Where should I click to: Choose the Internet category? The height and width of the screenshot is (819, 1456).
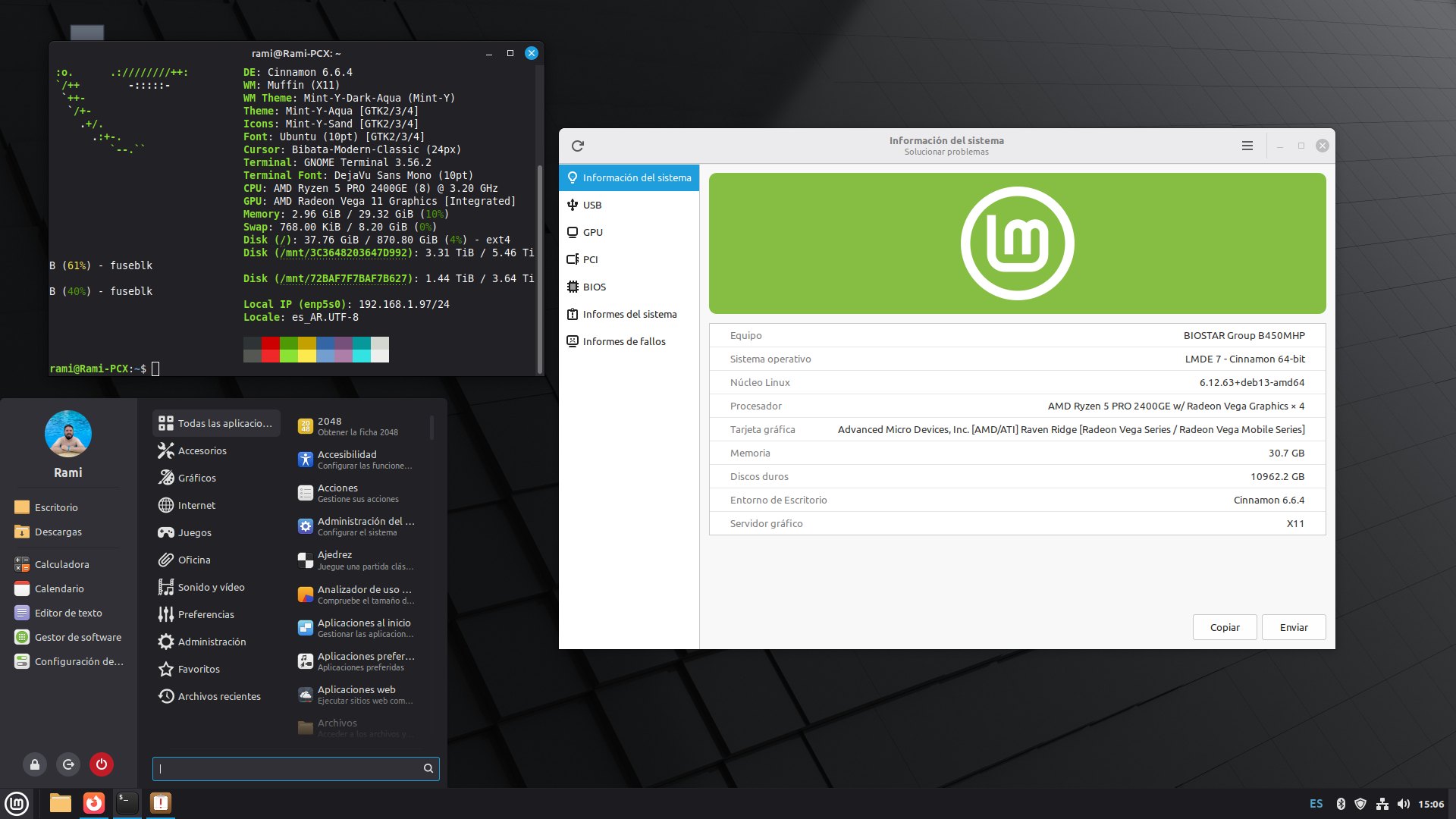(x=216, y=505)
